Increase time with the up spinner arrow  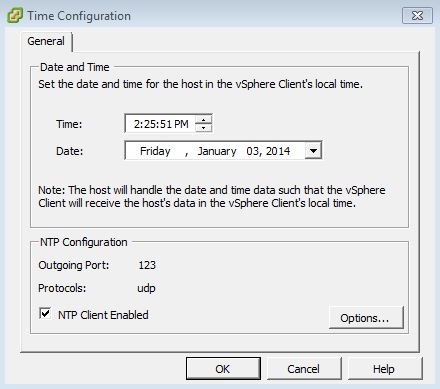[x=203, y=119]
